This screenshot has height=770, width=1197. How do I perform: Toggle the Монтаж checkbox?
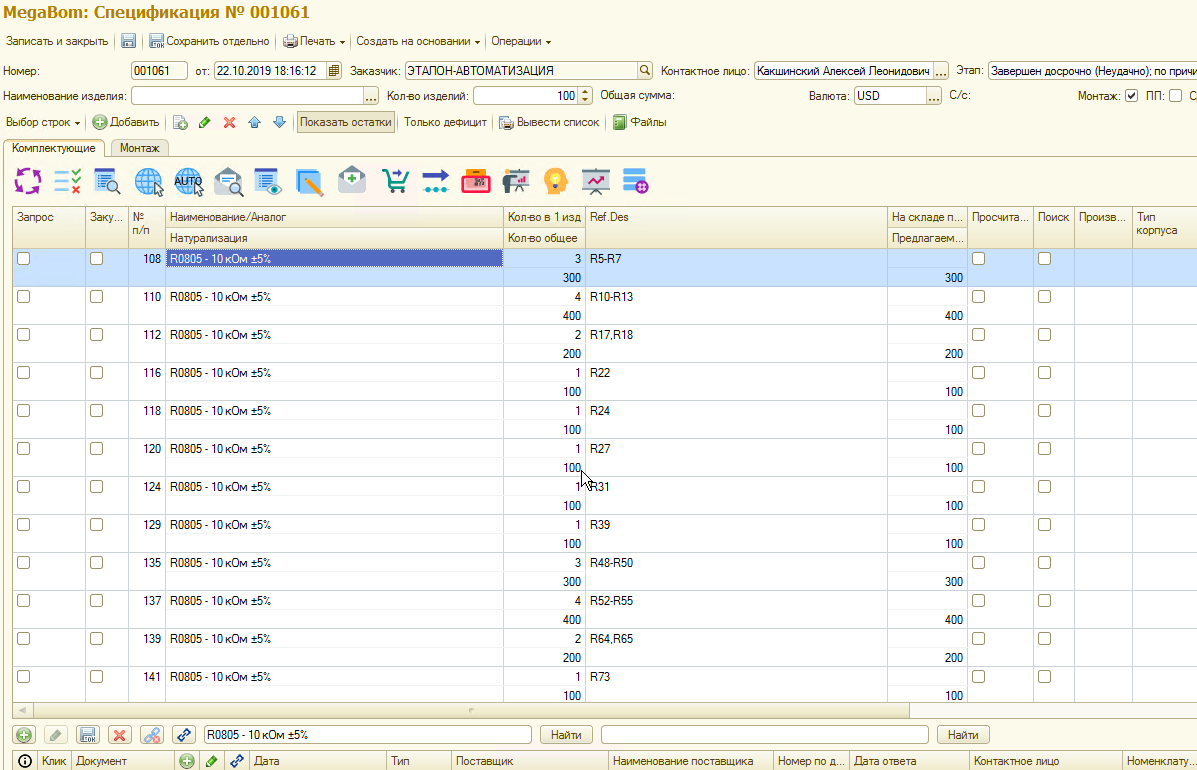pos(1131,96)
